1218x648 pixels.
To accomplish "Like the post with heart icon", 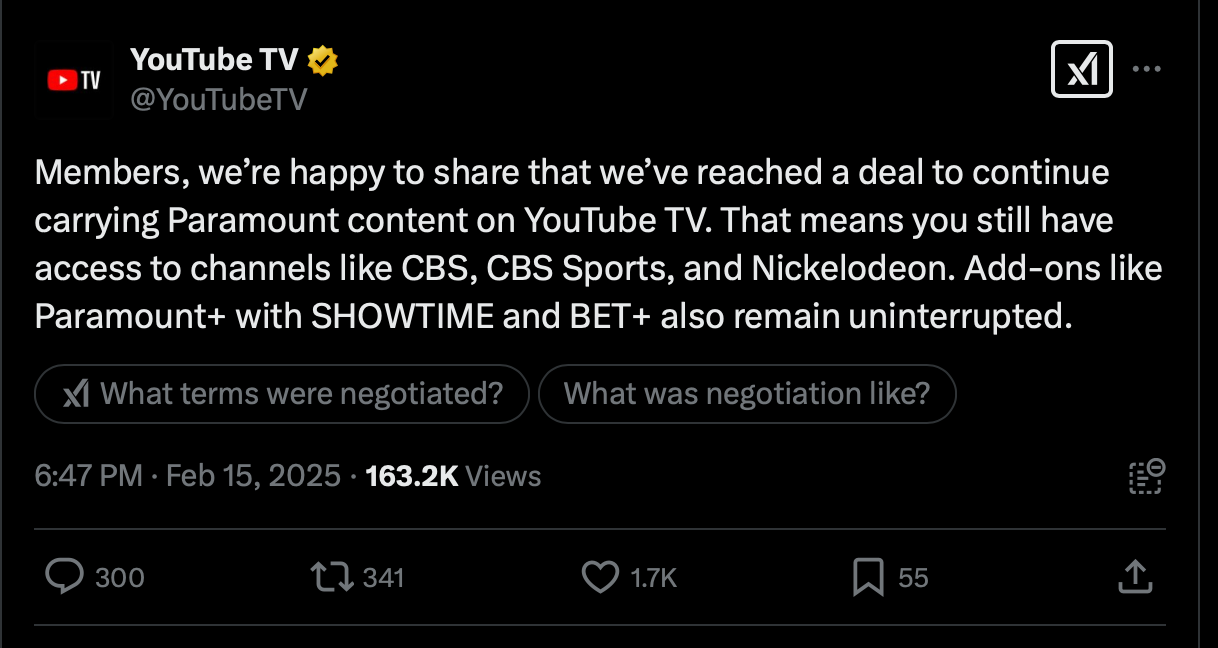I will pyautogui.click(x=600, y=577).
